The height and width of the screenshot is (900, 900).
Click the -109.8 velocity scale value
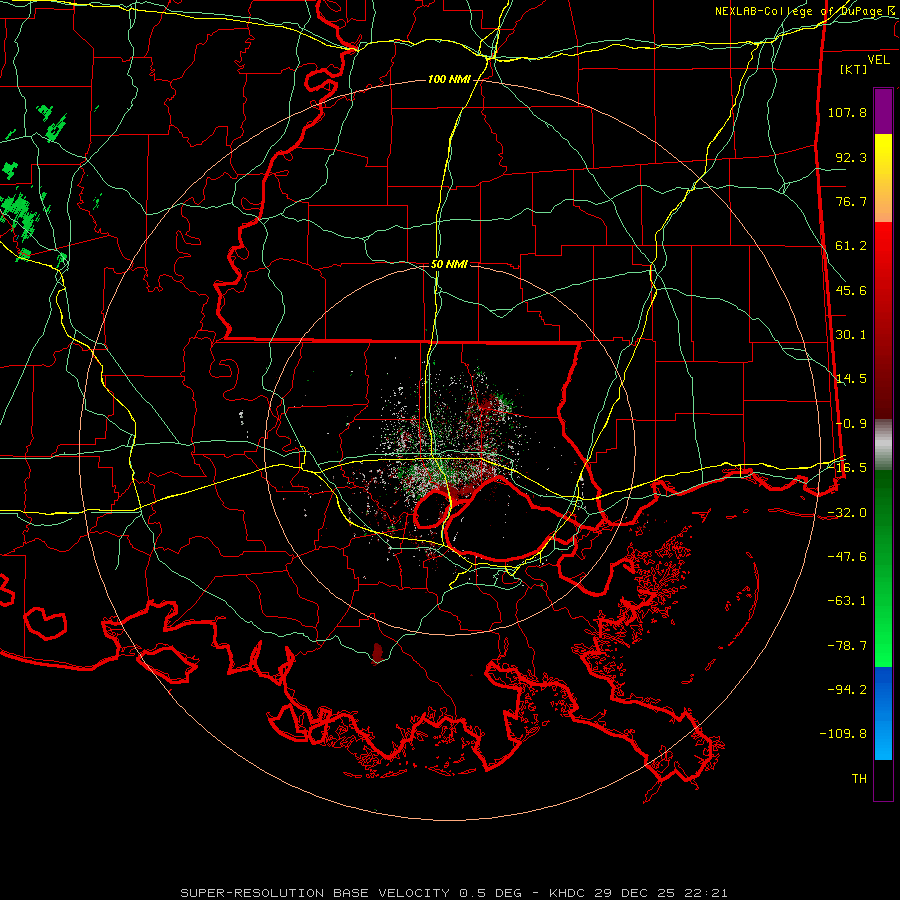[x=843, y=734]
